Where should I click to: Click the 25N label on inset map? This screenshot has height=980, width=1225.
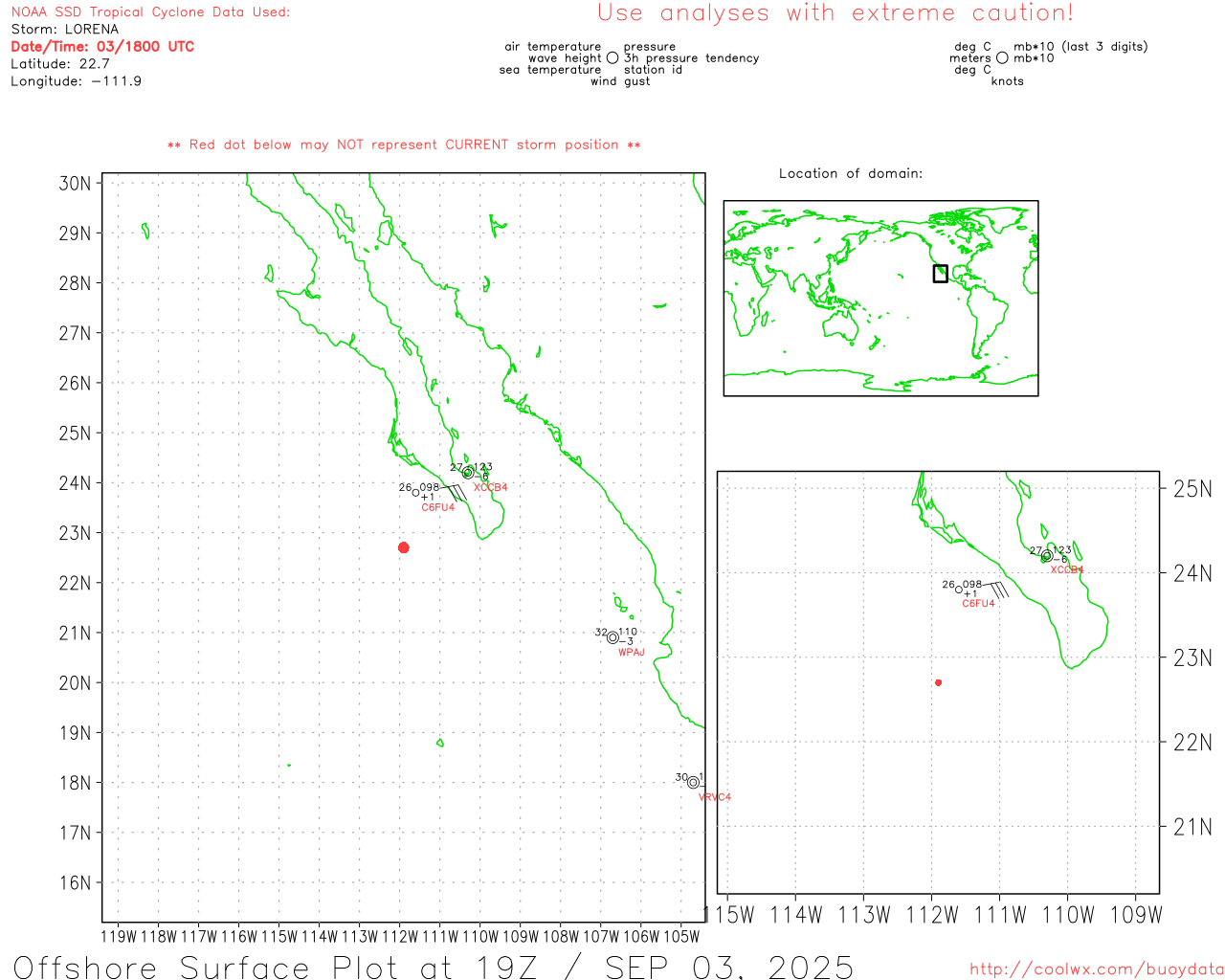point(1192,489)
